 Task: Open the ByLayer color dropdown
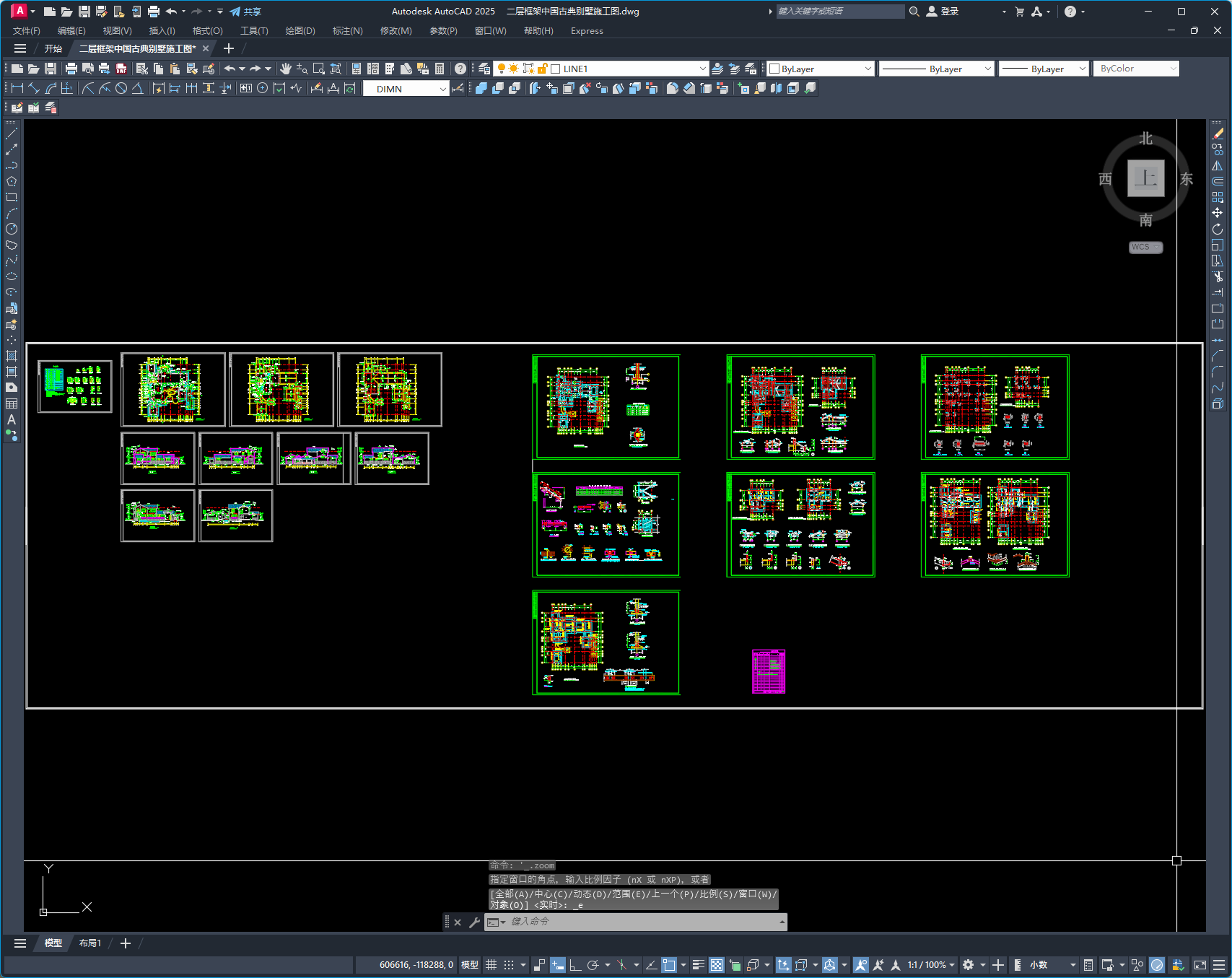[821, 69]
